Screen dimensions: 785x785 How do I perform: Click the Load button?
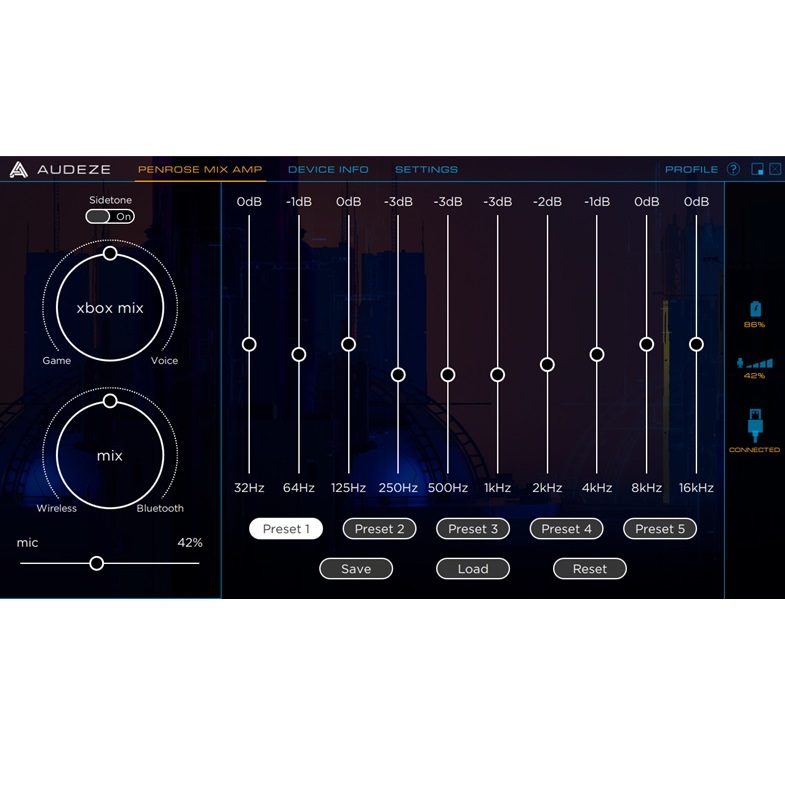point(473,569)
